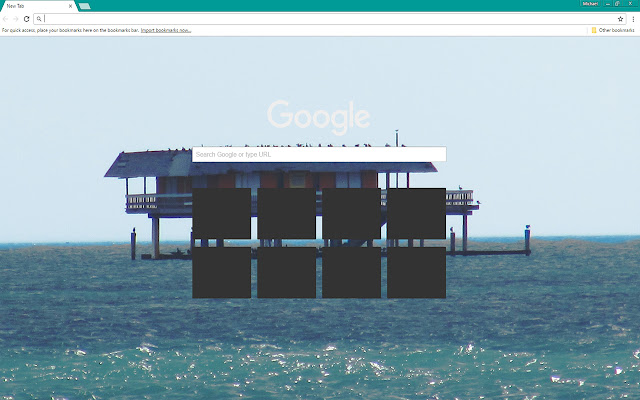Click the Search Google or type URL box
The image size is (640, 400).
[x=319, y=154]
